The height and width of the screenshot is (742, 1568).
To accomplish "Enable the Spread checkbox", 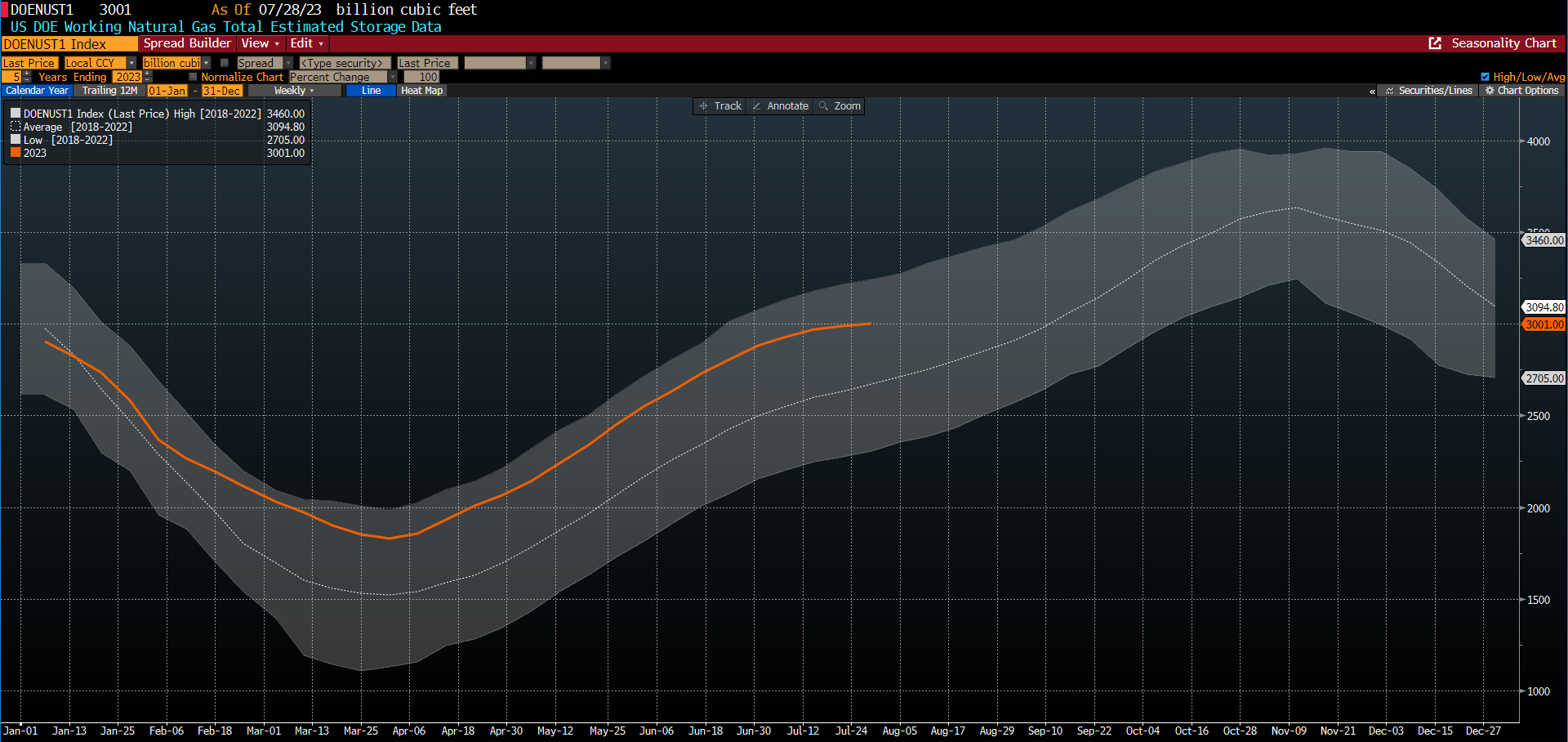I will (225, 63).
